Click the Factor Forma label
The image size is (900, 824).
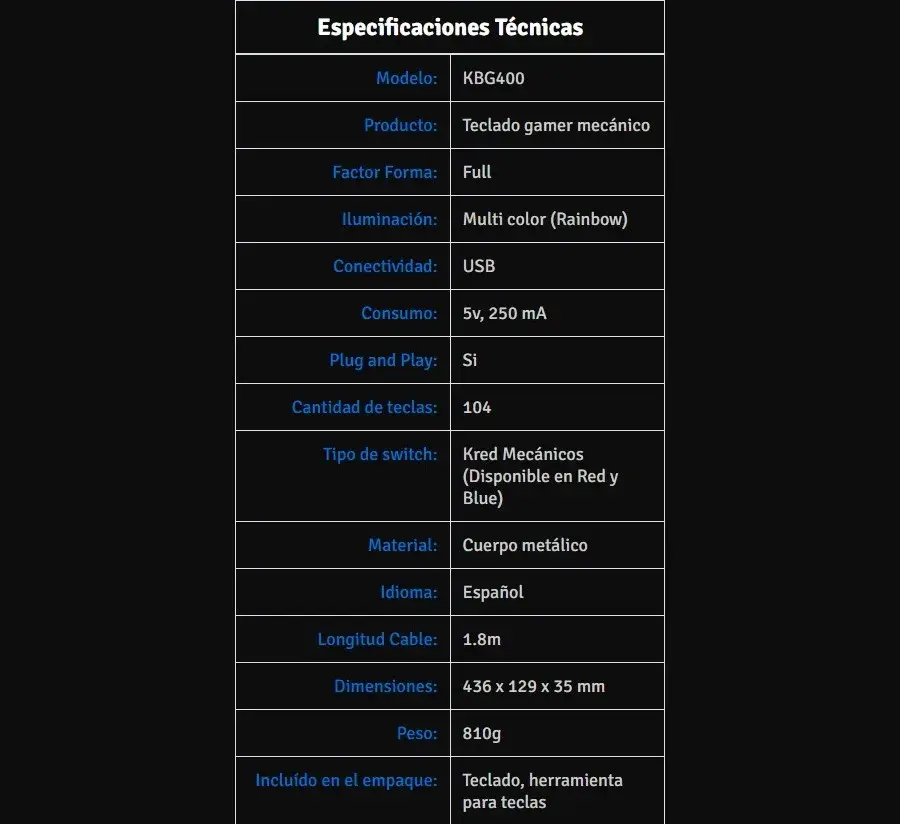384,172
